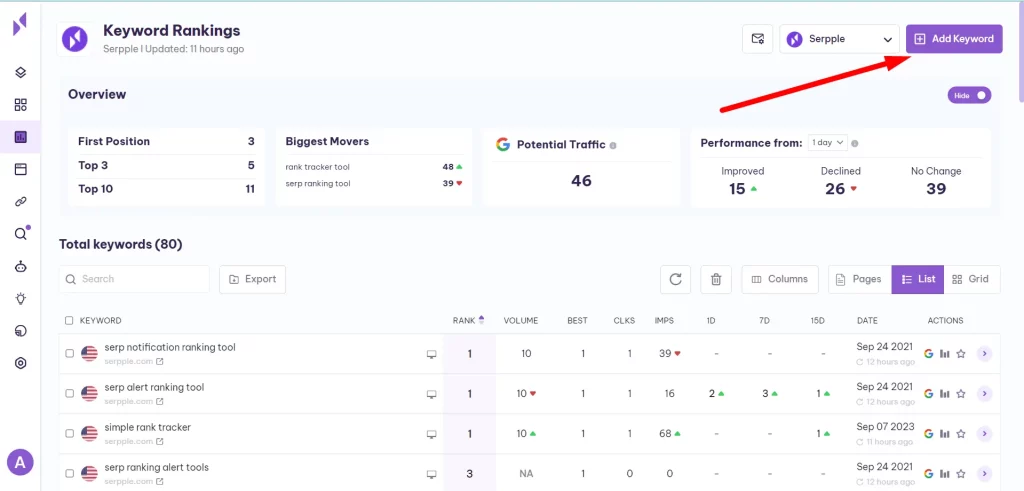Click the refresh keywords icon button
Viewport: 1024px width, 491px height.
pos(675,279)
